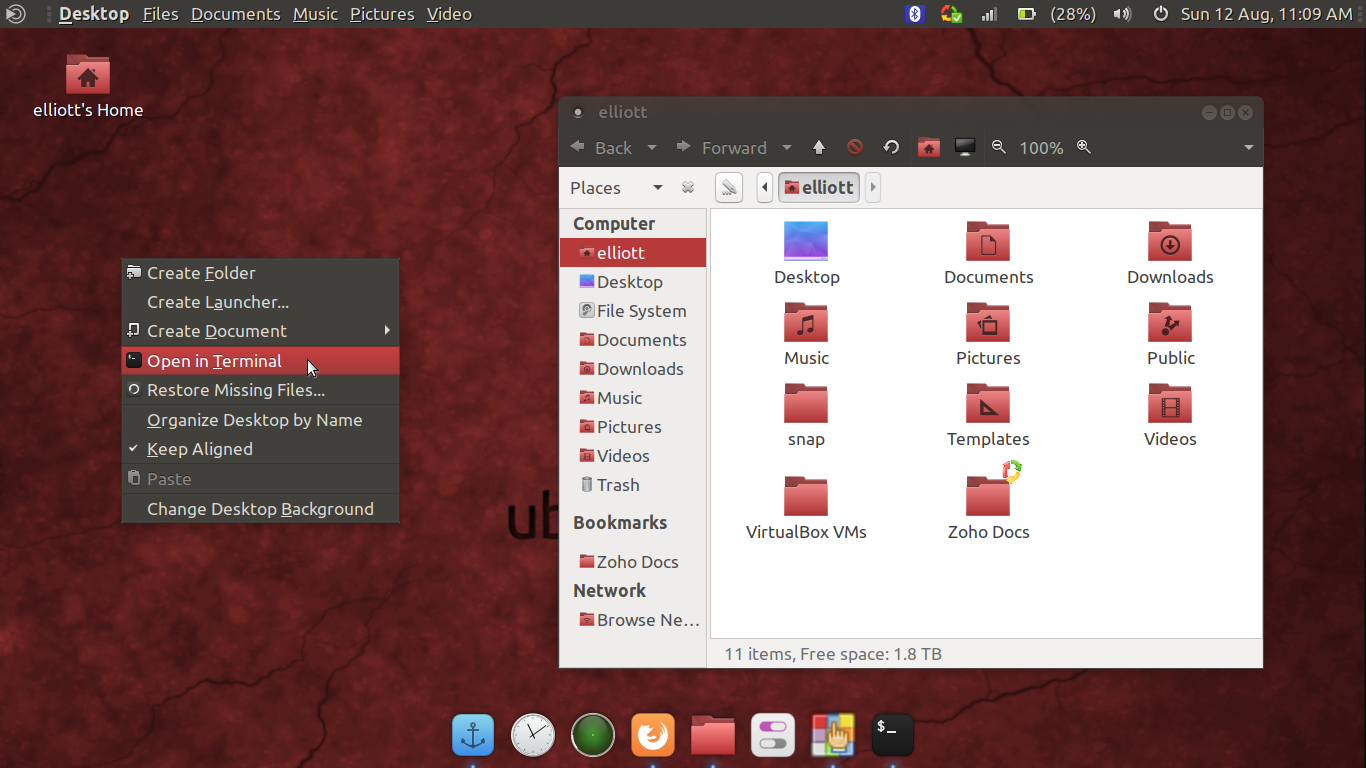Click the power button in top panel
The height and width of the screenshot is (768, 1366).
click(1161, 14)
